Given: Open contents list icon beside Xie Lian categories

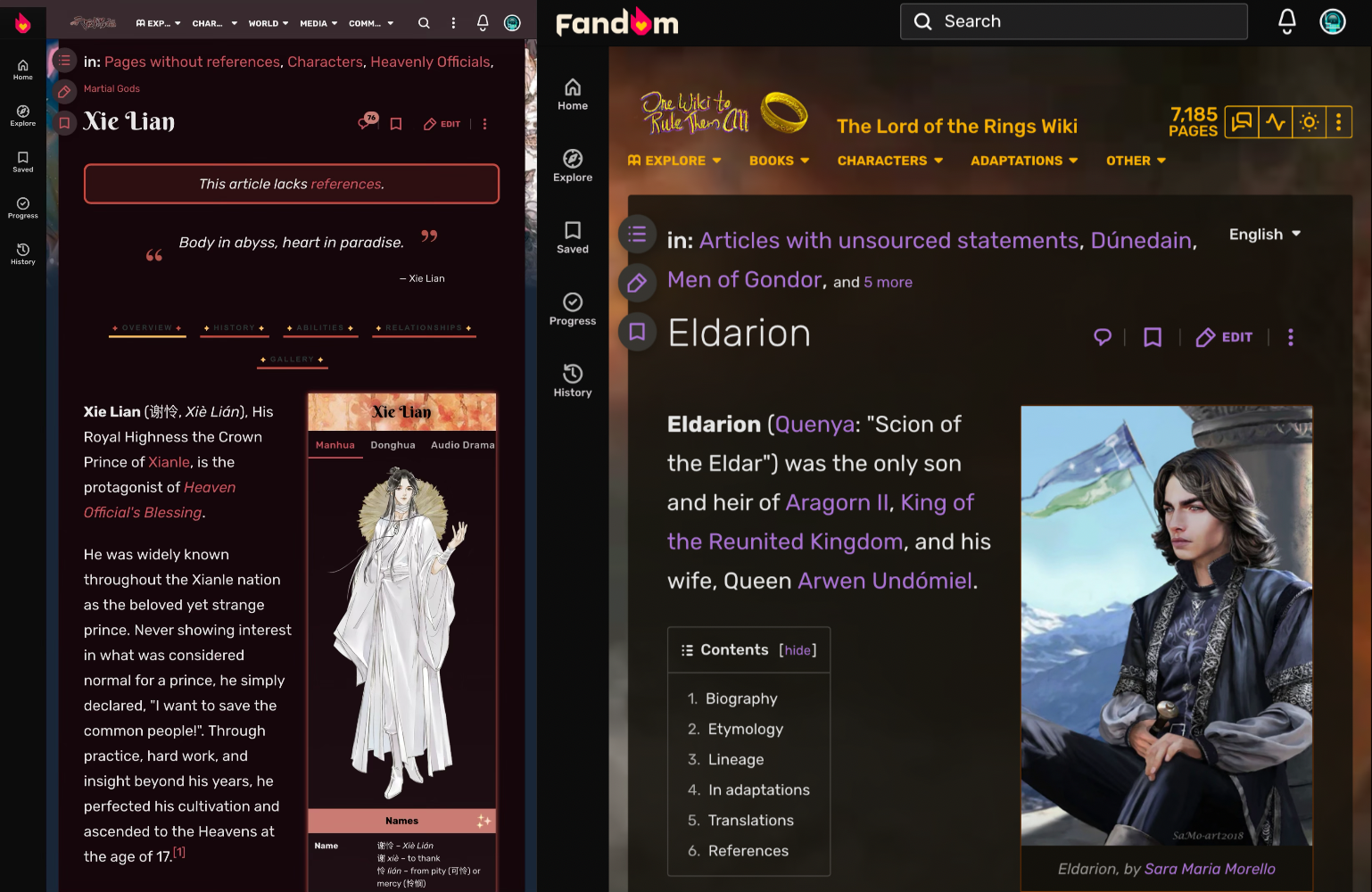Looking at the screenshot, I should pyautogui.click(x=64, y=61).
